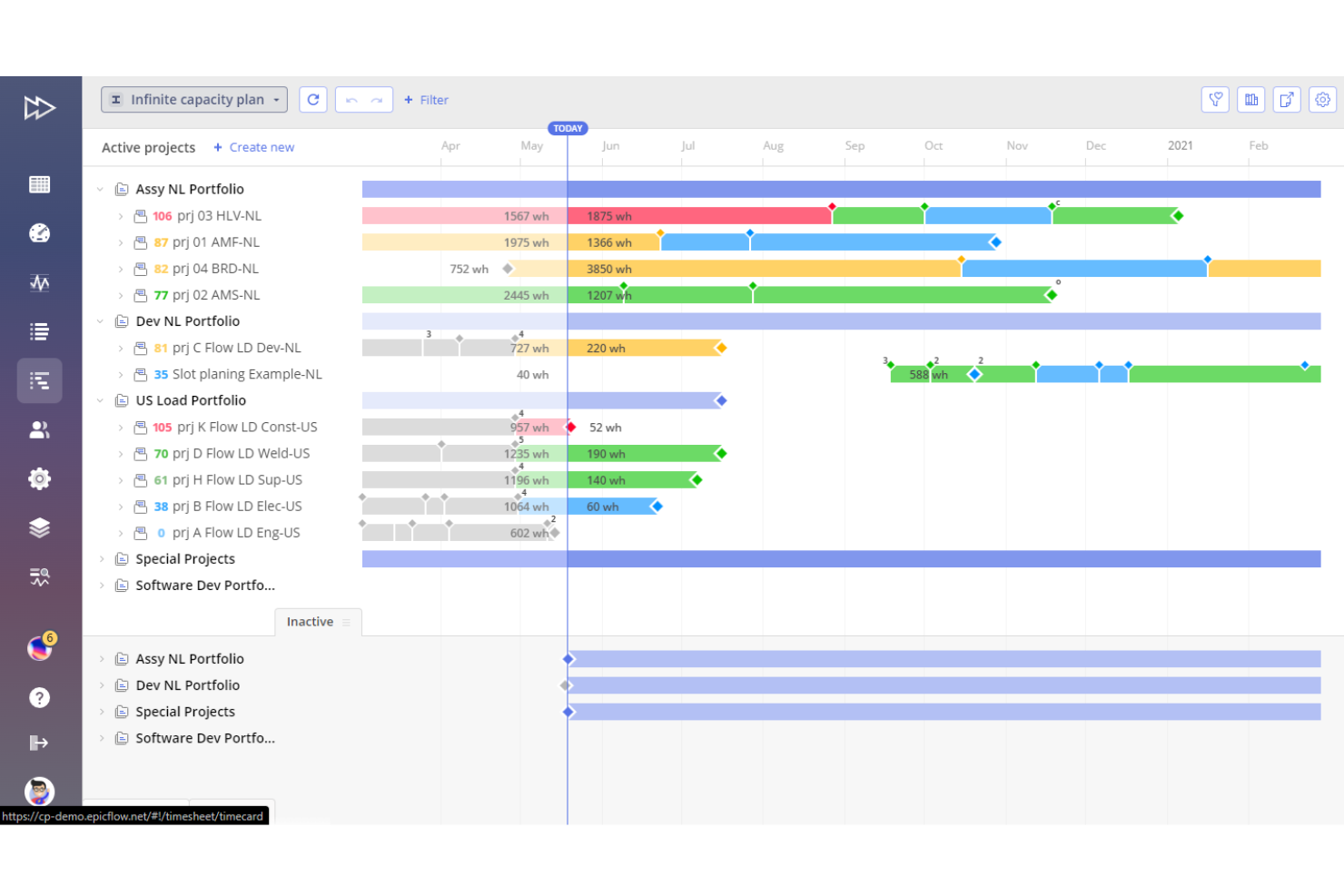Viewport: 1344px width, 896px height.
Task: Open the Infinite capacity plan dropdown
Action: click(193, 99)
